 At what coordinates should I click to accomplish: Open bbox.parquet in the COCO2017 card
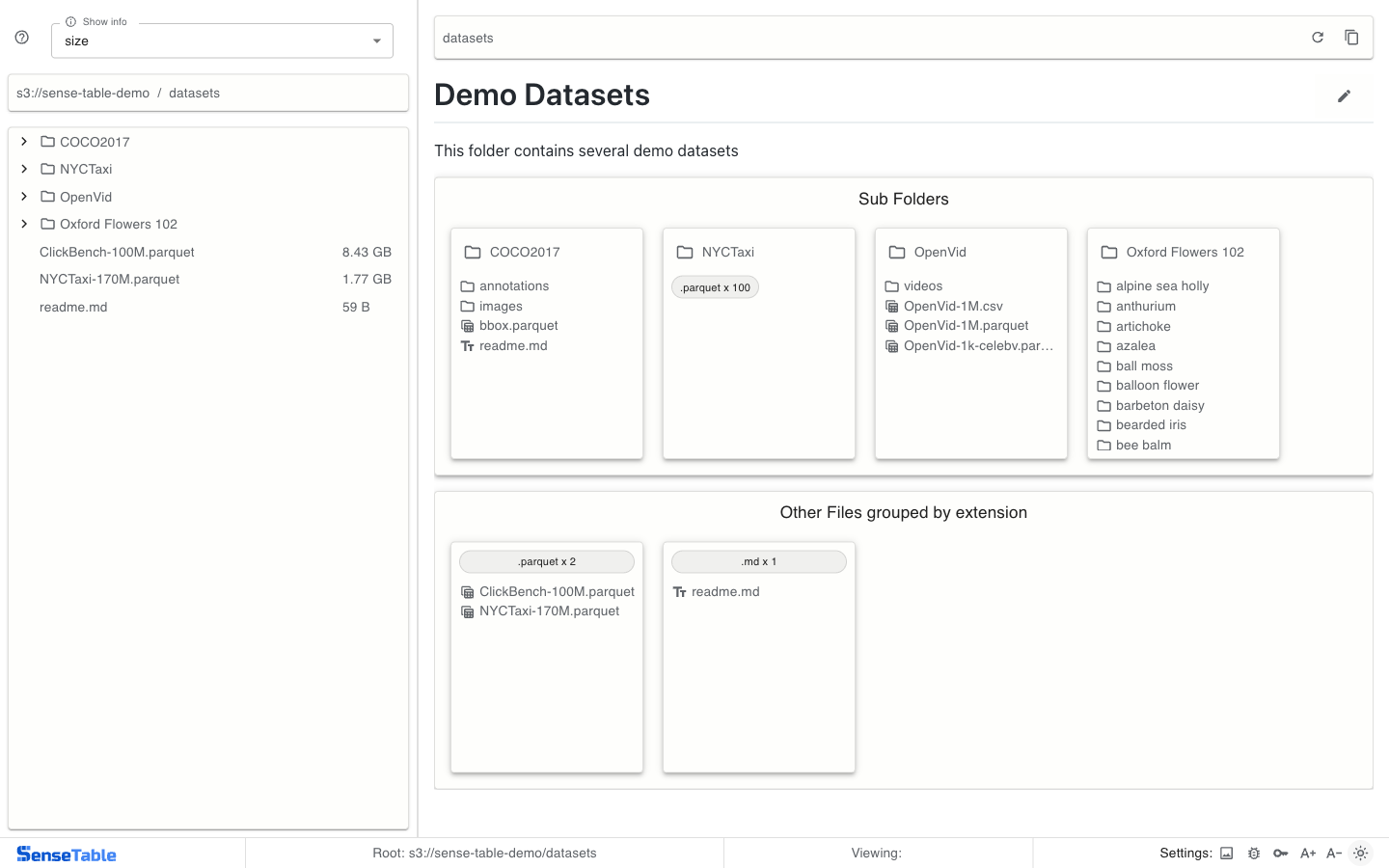point(518,326)
